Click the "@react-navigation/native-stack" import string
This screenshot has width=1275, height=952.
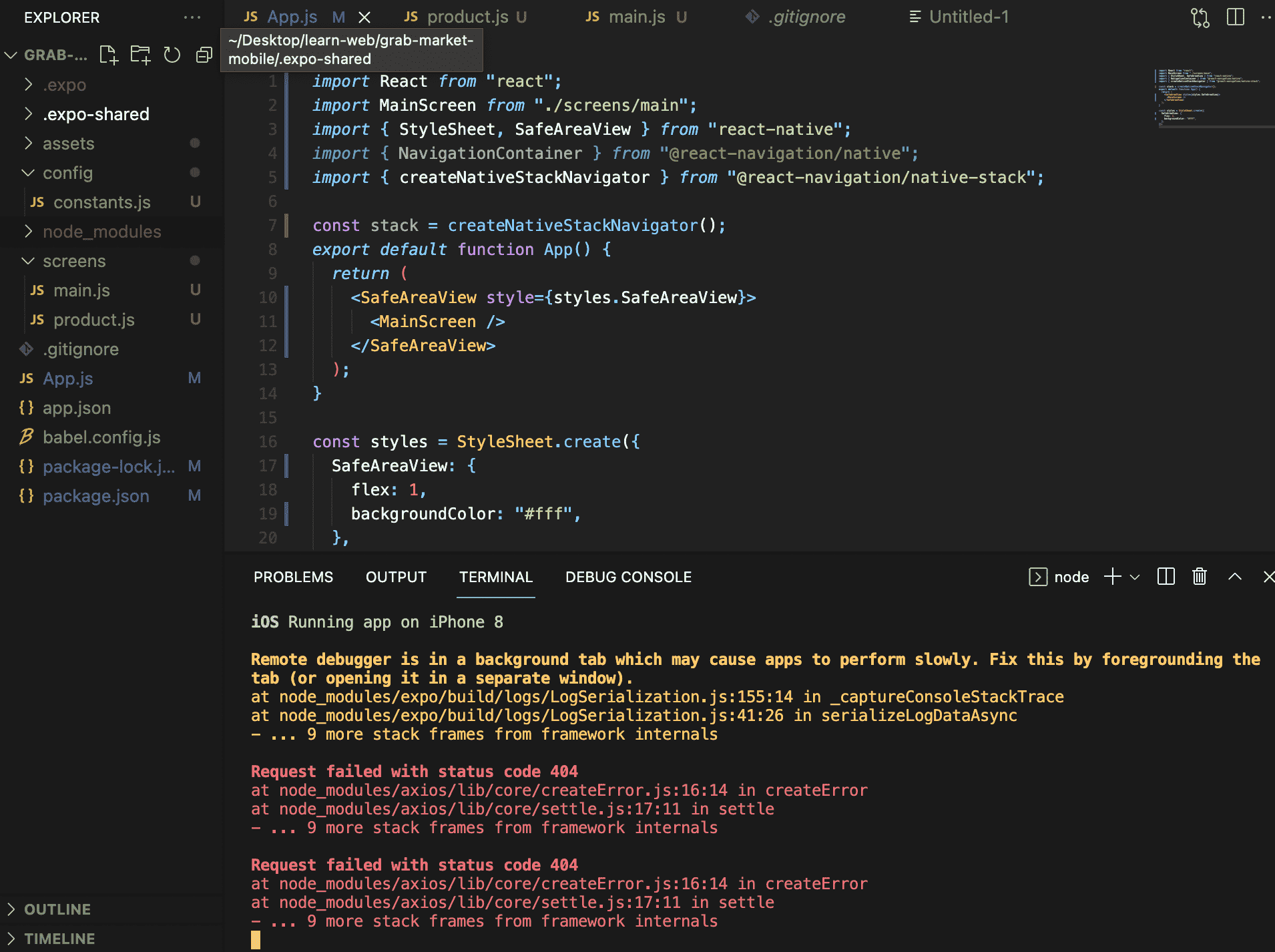(x=881, y=178)
